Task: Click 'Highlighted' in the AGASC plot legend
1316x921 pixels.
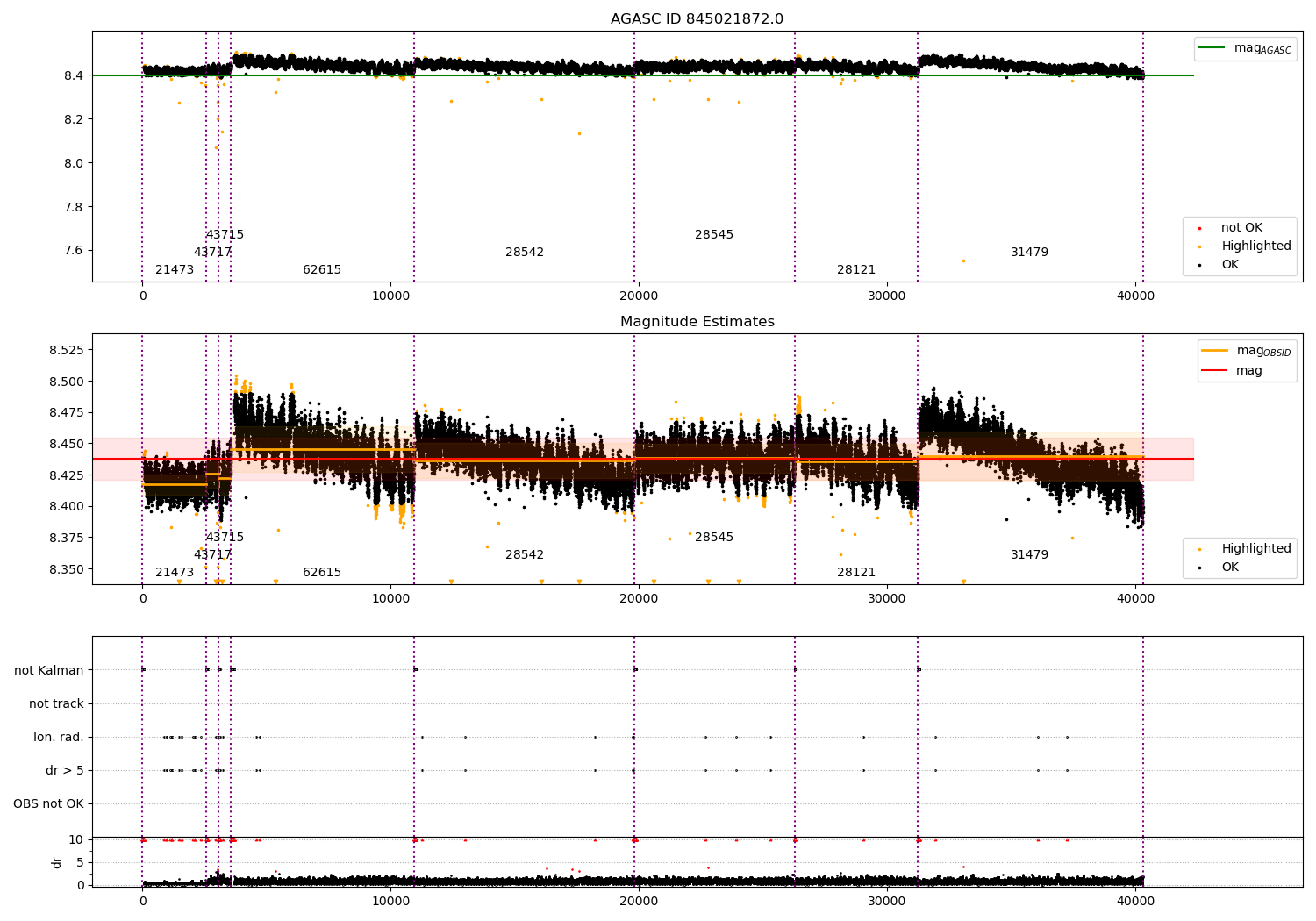Action: tap(1255, 246)
